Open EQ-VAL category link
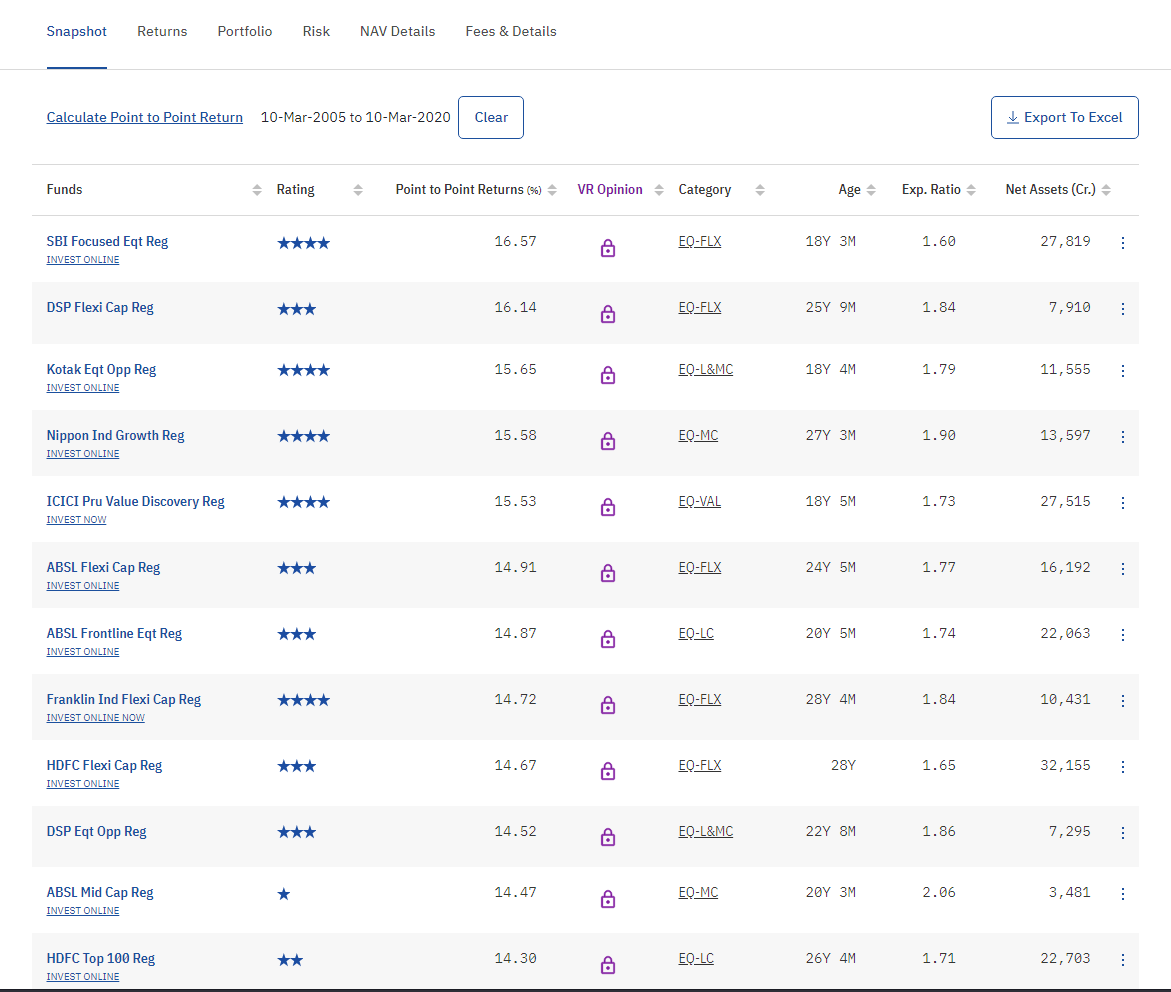The height and width of the screenshot is (992, 1171). tap(700, 501)
